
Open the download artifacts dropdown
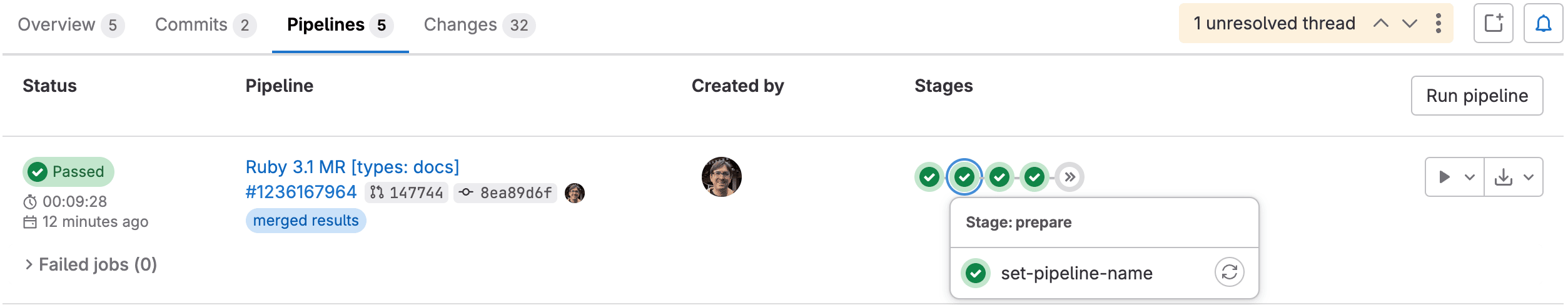tap(1514, 177)
